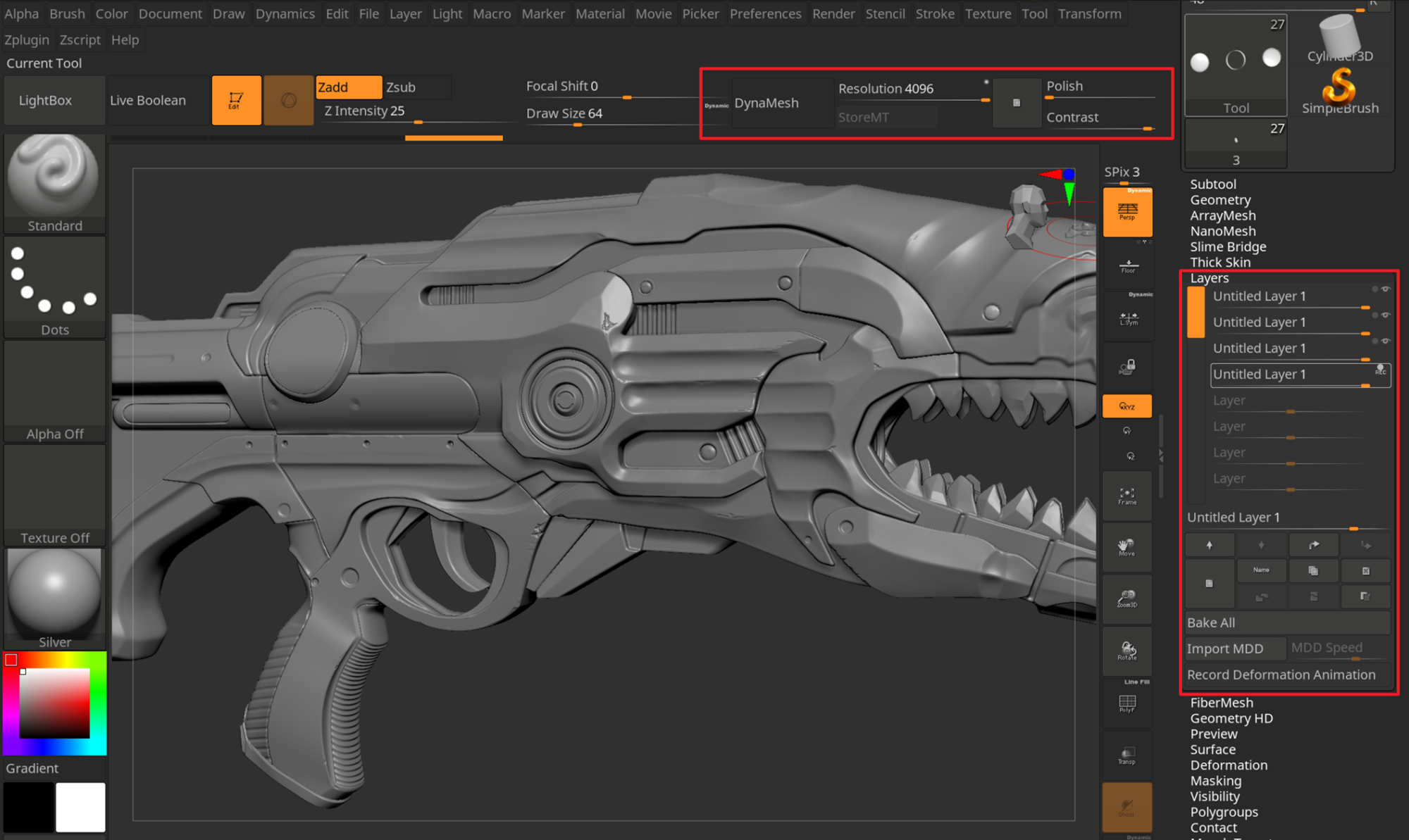
Task: Toggle the orange Edit mode button
Action: tap(236, 101)
